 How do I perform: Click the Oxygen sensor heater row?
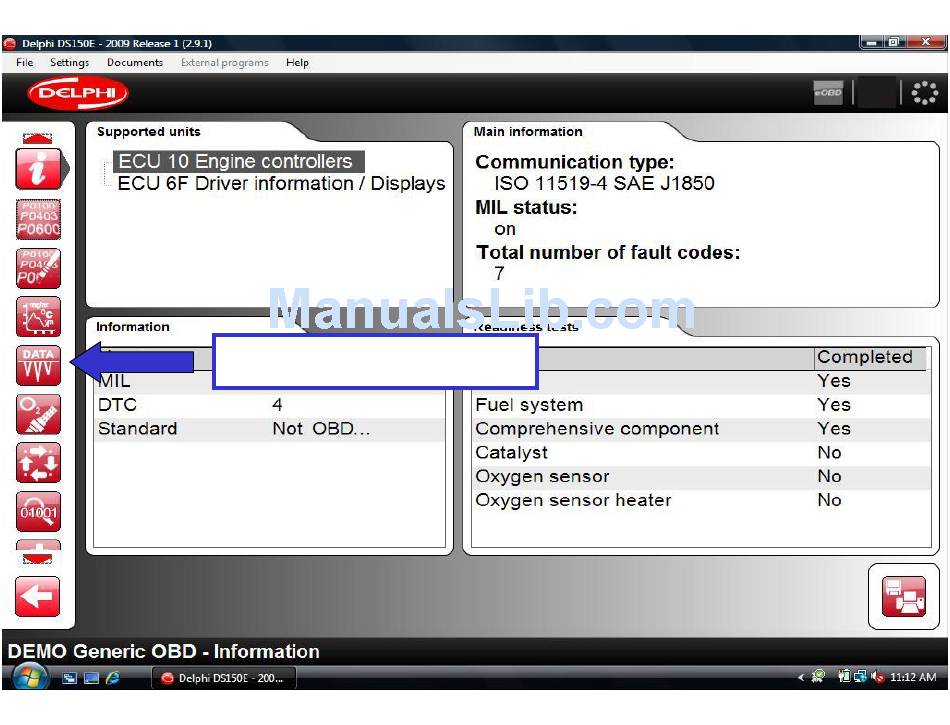[x=701, y=500]
